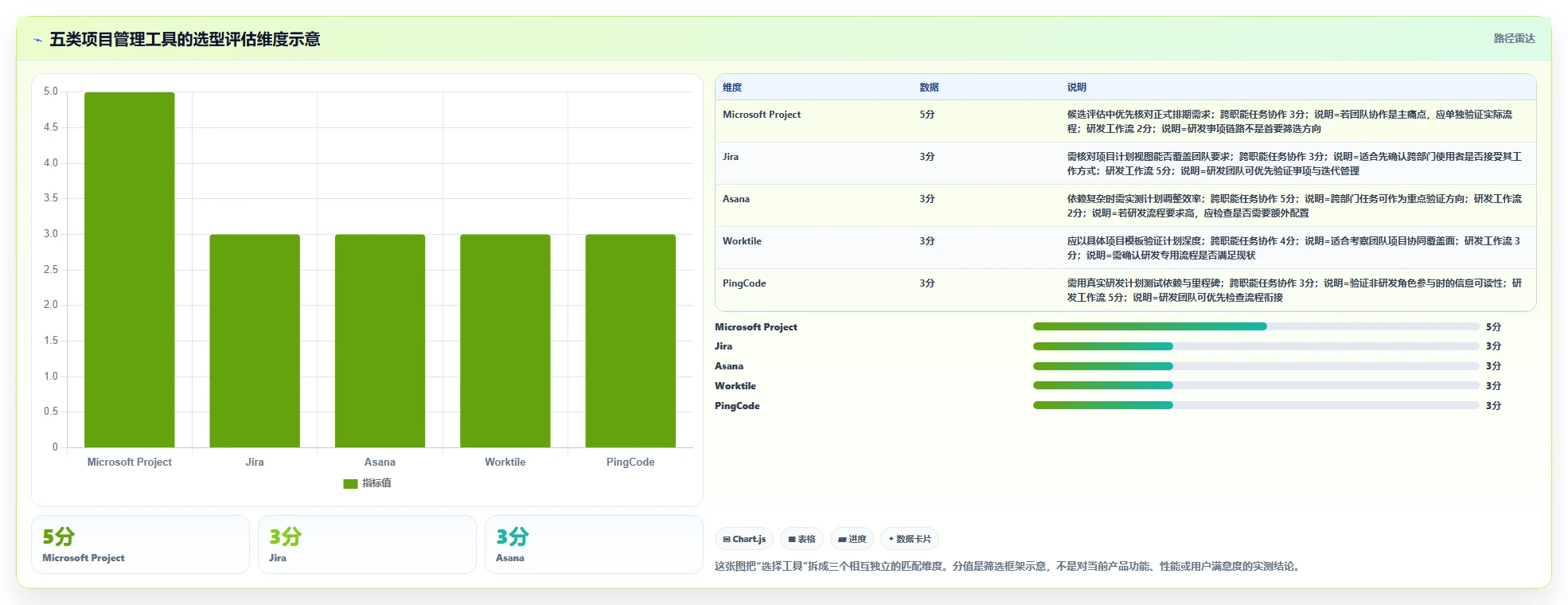This screenshot has width=1568, height=605.
Task: Click the description text in the table's Asana row
Action: pos(1294,206)
